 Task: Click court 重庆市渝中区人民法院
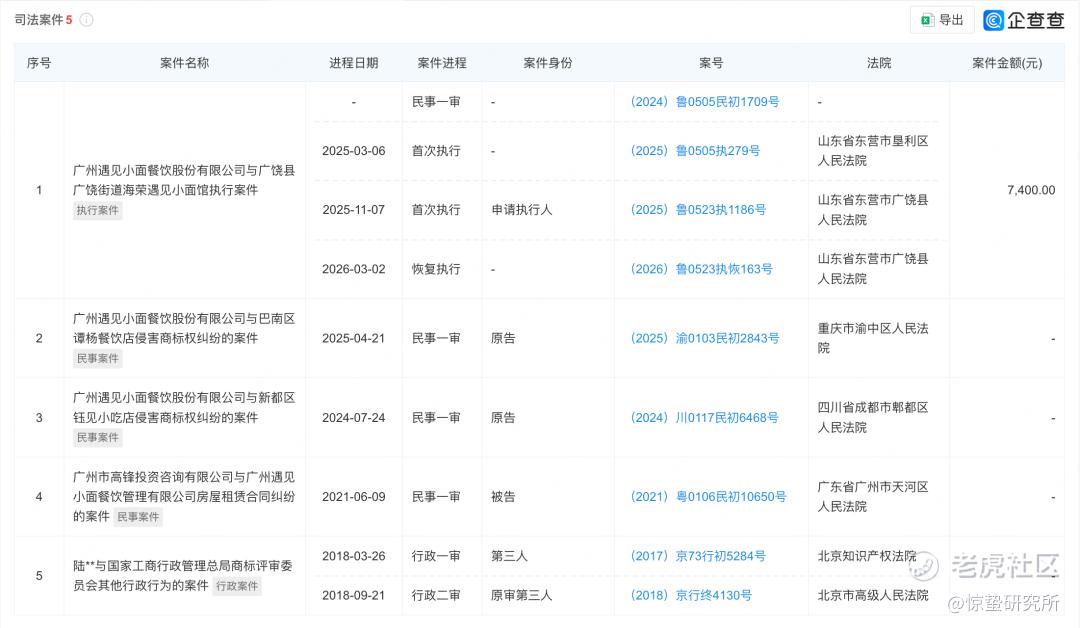(x=873, y=338)
